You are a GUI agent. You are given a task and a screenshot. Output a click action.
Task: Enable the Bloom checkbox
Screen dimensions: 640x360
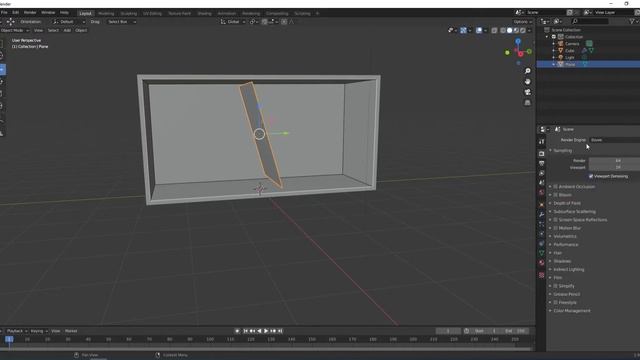(x=556, y=195)
